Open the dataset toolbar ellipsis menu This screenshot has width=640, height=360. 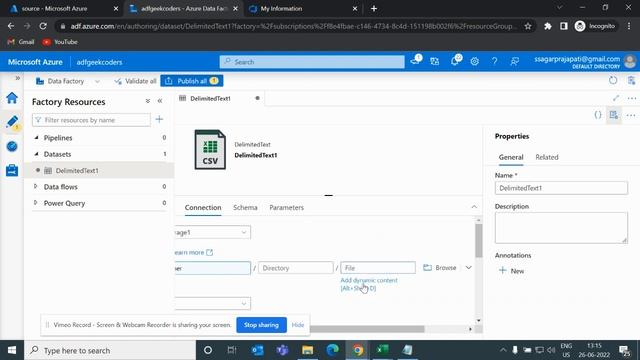pos(631,116)
